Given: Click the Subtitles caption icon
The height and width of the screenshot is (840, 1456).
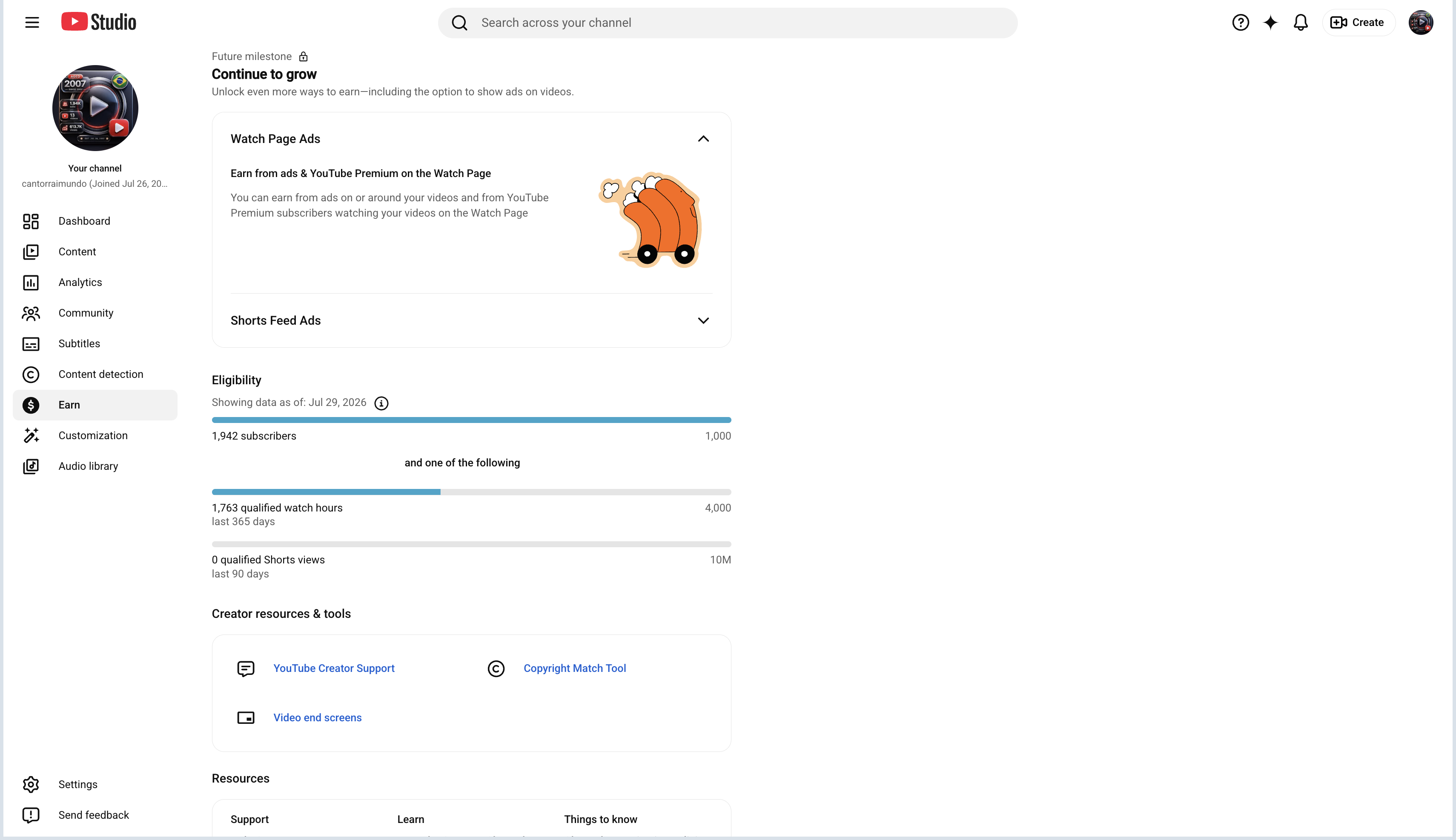Looking at the screenshot, I should tap(31, 344).
